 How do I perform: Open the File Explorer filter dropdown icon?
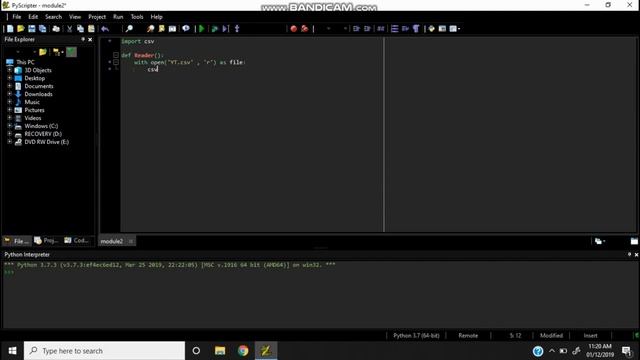pos(57,52)
